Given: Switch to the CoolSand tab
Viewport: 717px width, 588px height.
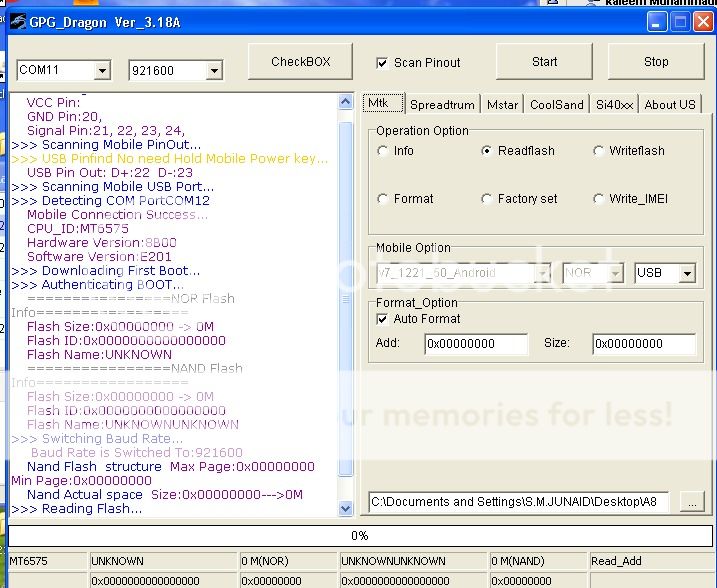Looking at the screenshot, I should [556, 105].
